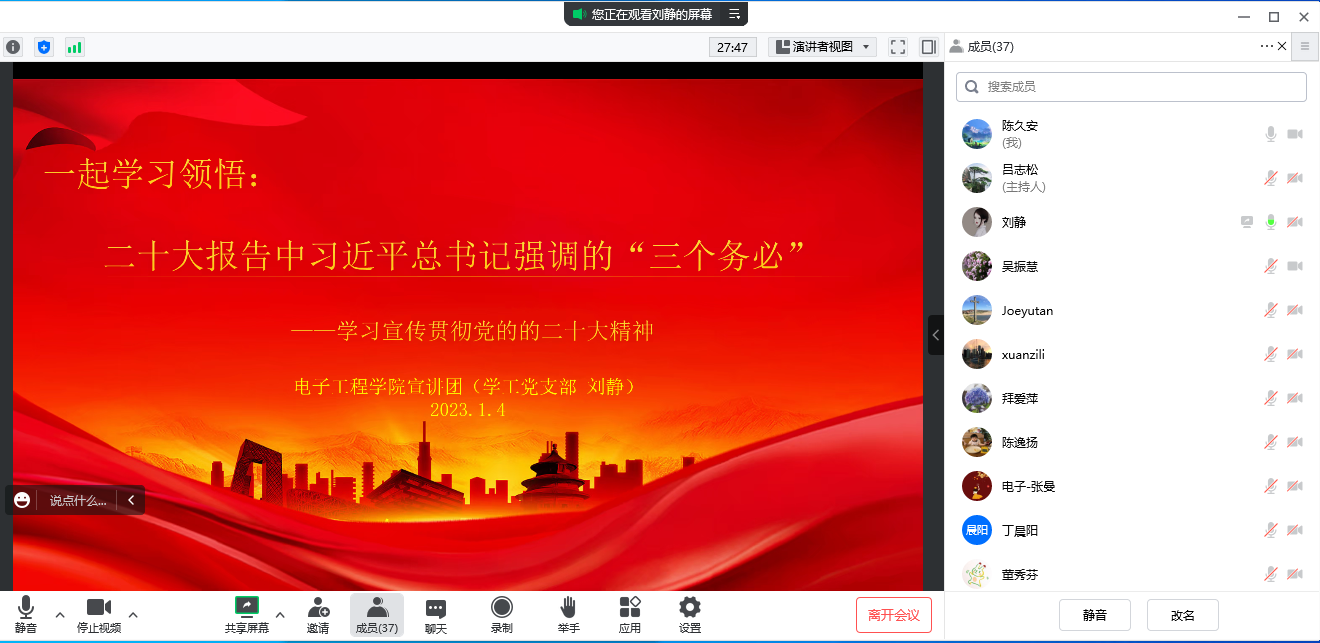This screenshot has width=1320, height=643.
Task: Start recording with 录制 button
Action: pos(502,614)
